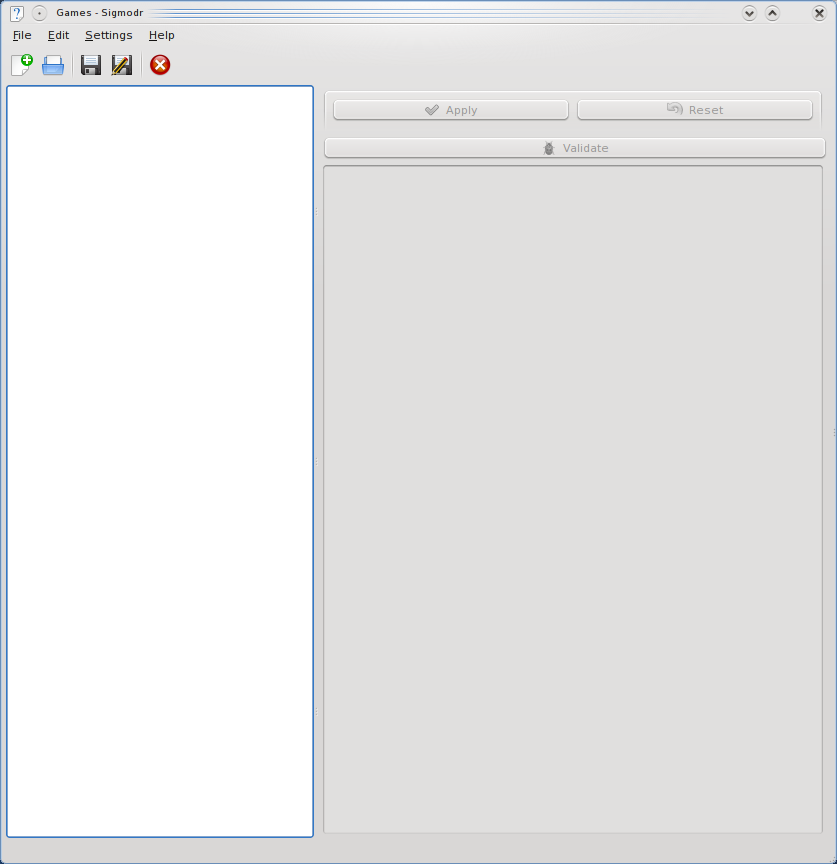Open the Edit menu
837x864 pixels.
58,35
